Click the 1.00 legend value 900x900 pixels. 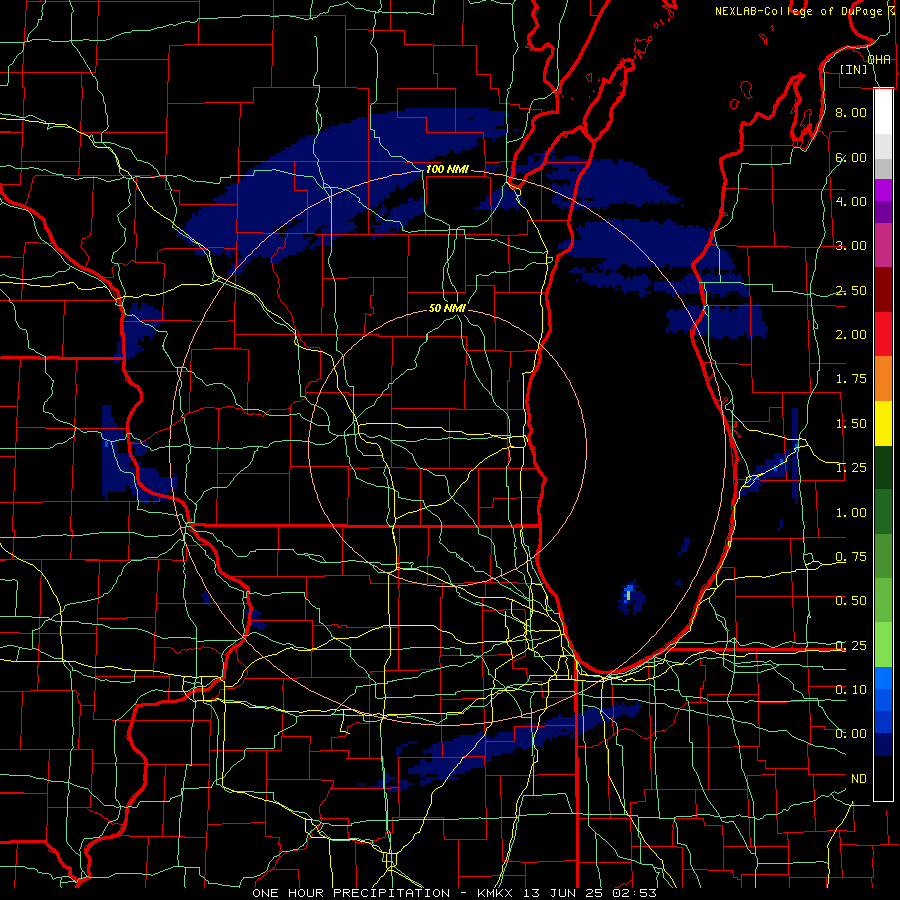click(851, 513)
